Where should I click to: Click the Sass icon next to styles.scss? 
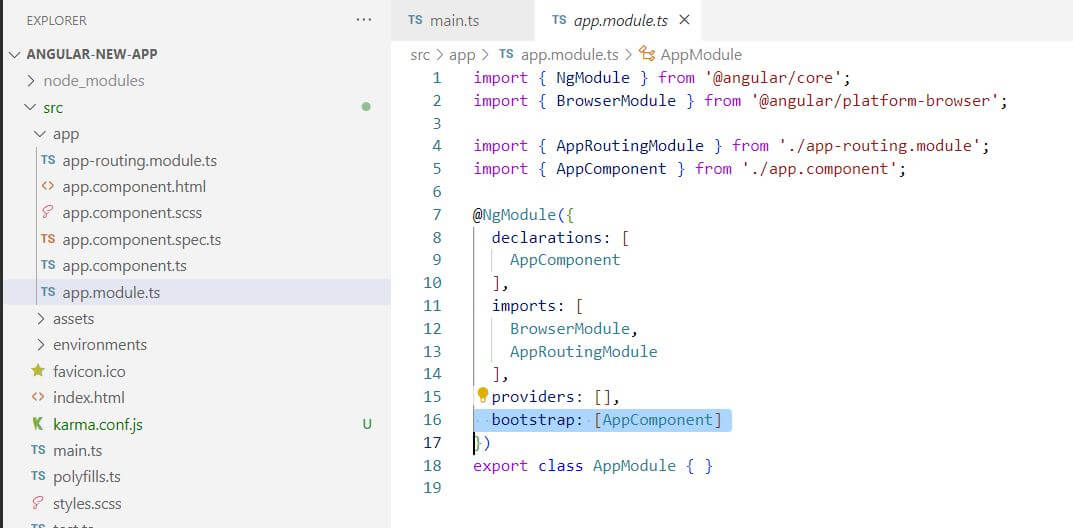38,503
